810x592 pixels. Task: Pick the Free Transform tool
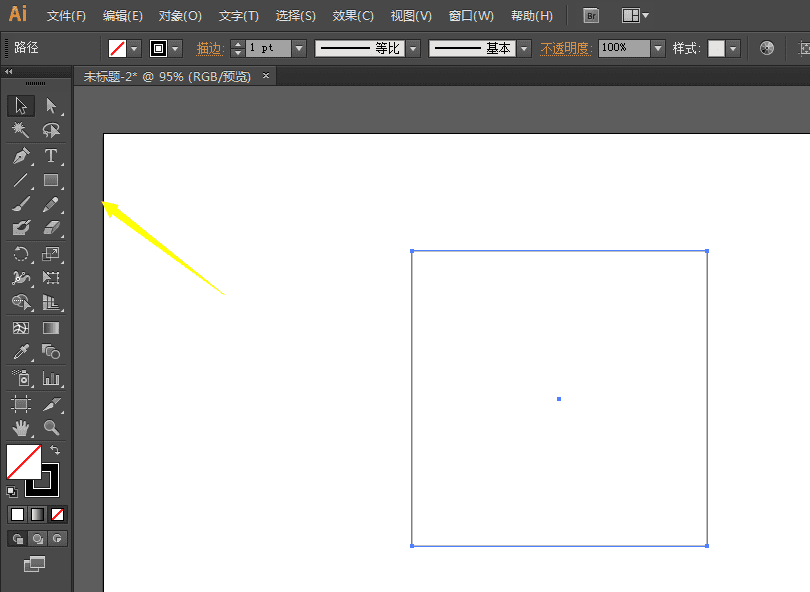coord(51,278)
